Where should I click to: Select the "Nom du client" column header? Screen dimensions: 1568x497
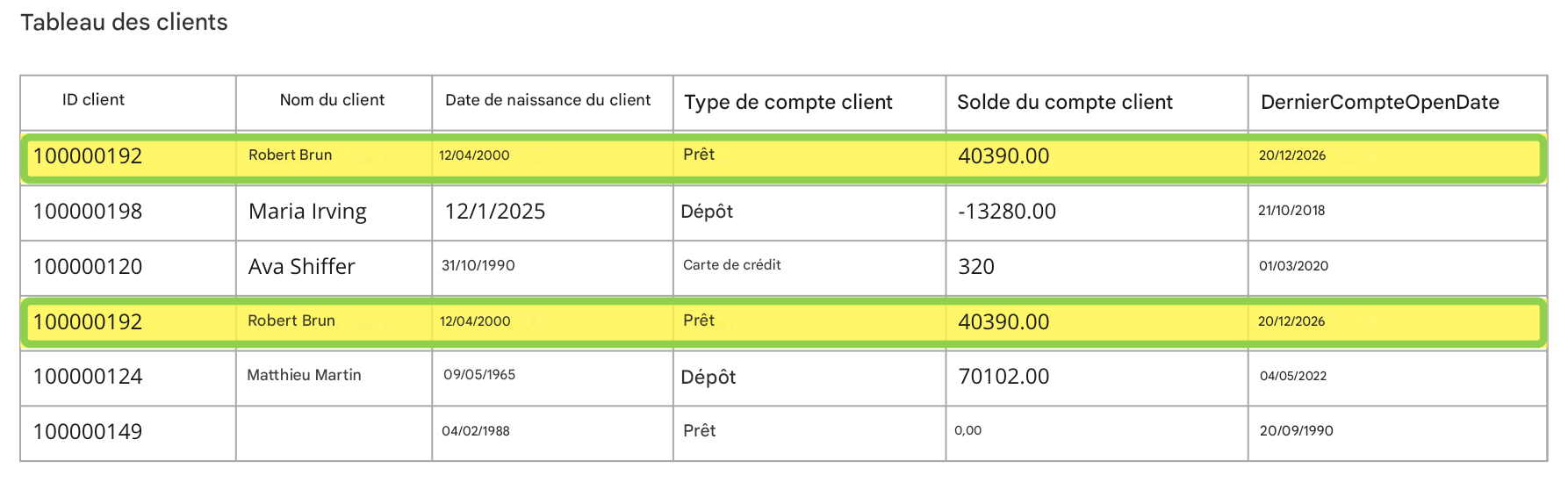[332, 100]
